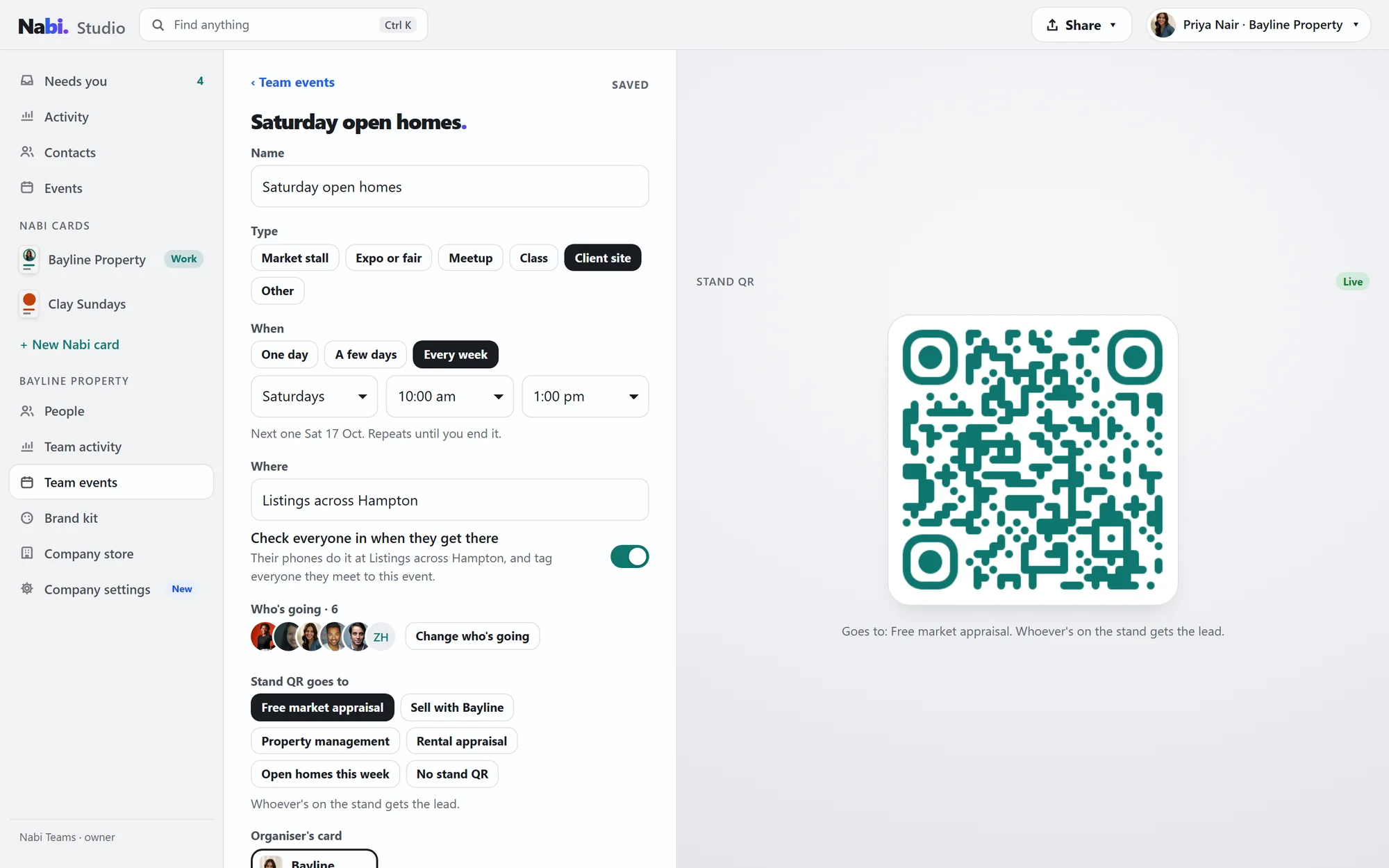Open the Team events sidebar item
1389x868 pixels.
click(x=111, y=482)
